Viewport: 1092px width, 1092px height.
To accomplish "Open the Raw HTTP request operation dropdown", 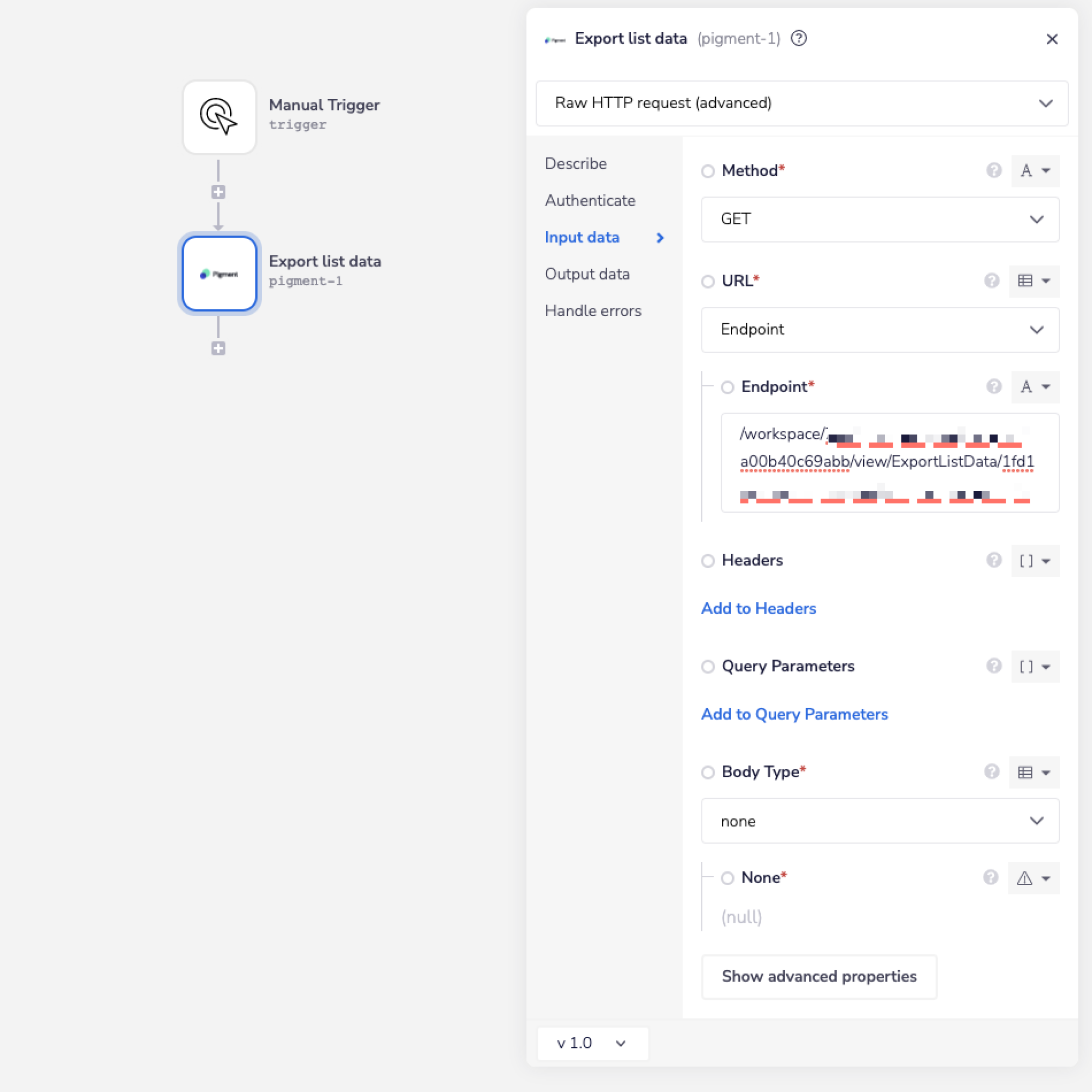I will click(802, 103).
